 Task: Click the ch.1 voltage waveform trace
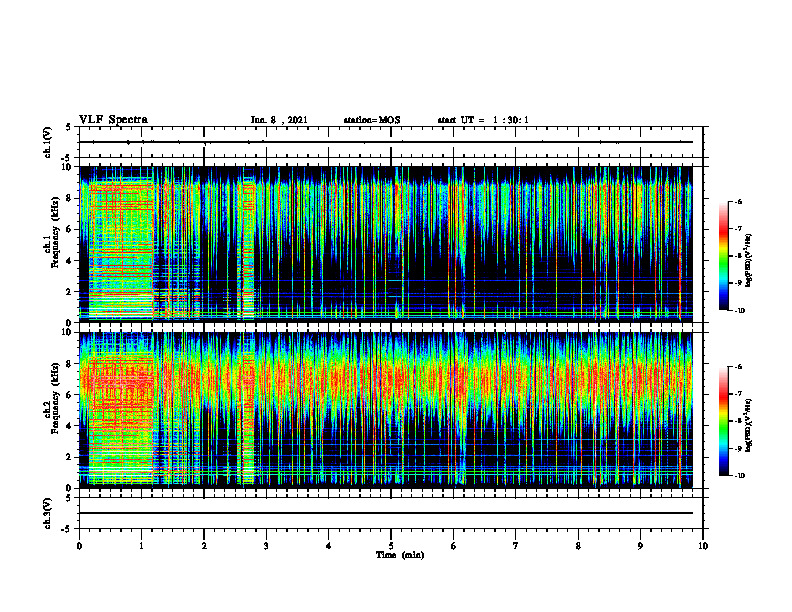coord(385,142)
